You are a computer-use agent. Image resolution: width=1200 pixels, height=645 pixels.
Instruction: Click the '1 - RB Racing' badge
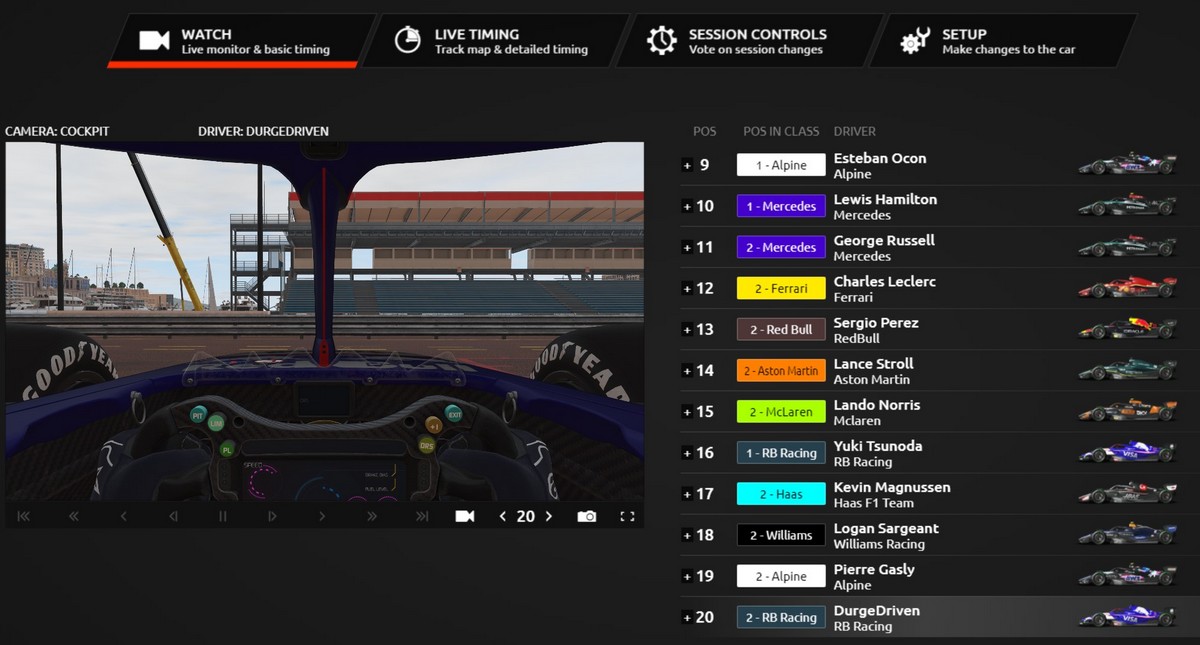click(x=781, y=452)
